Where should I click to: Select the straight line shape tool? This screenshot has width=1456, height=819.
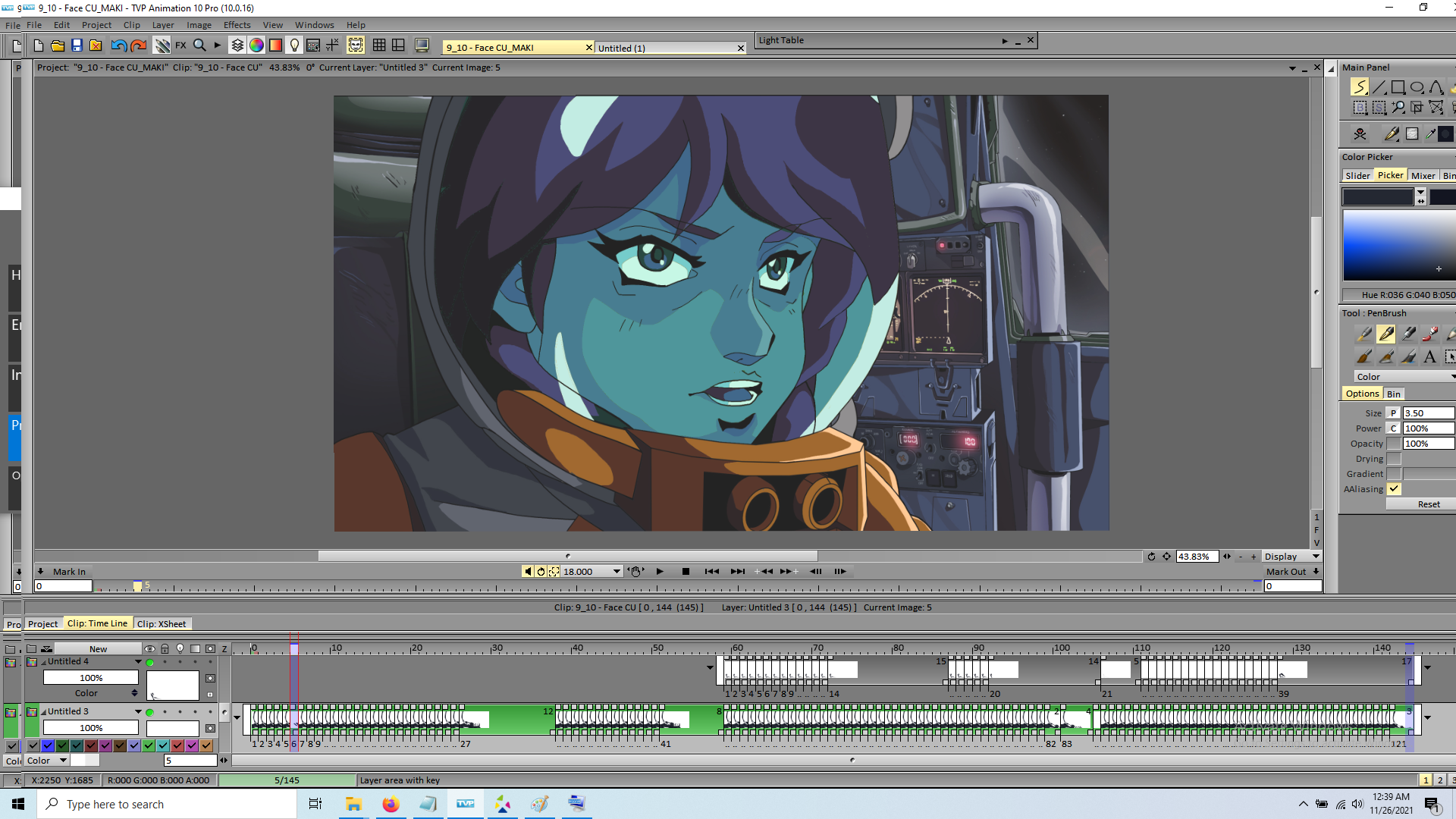[x=1379, y=87]
